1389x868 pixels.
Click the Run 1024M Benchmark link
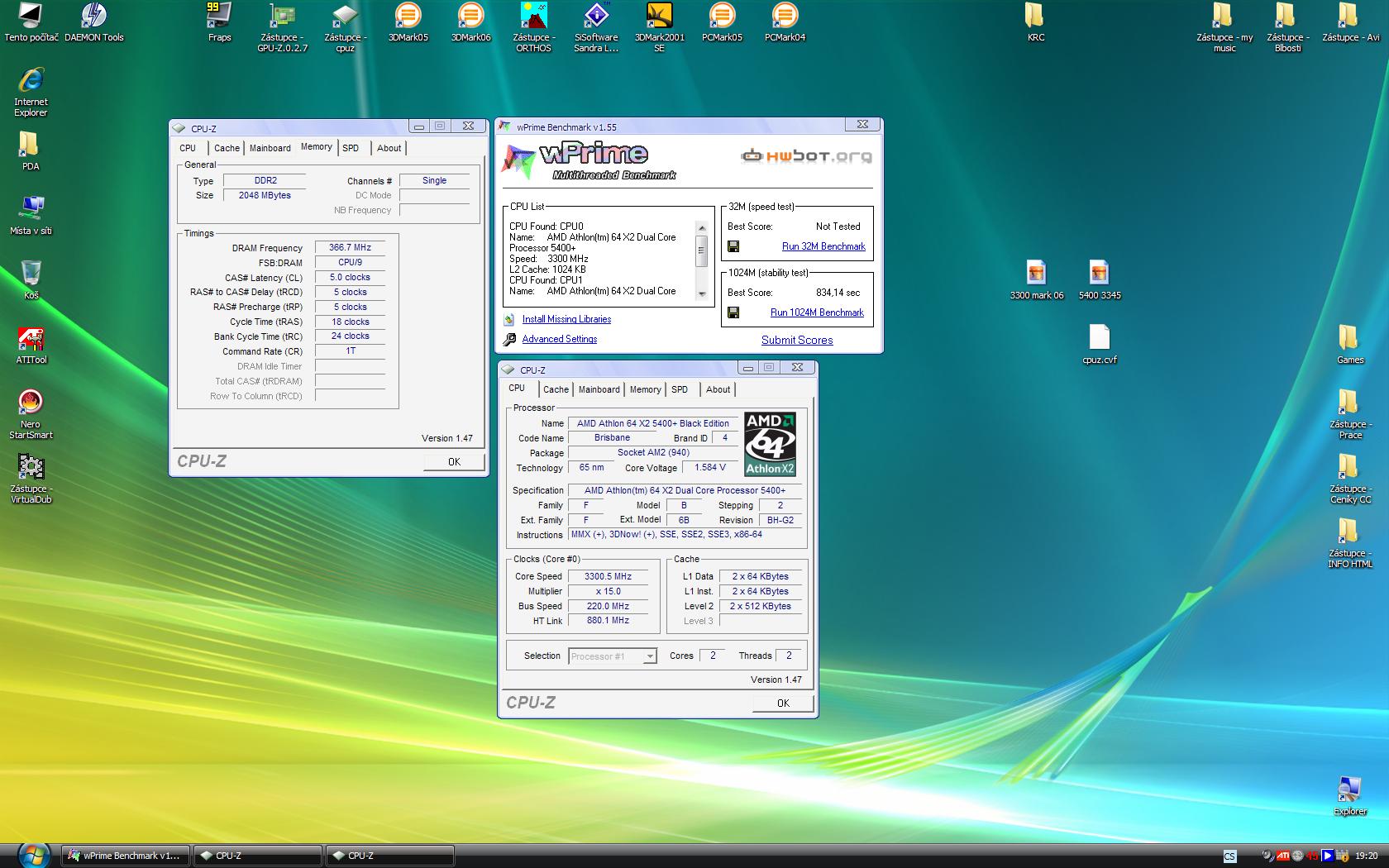click(x=817, y=312)
